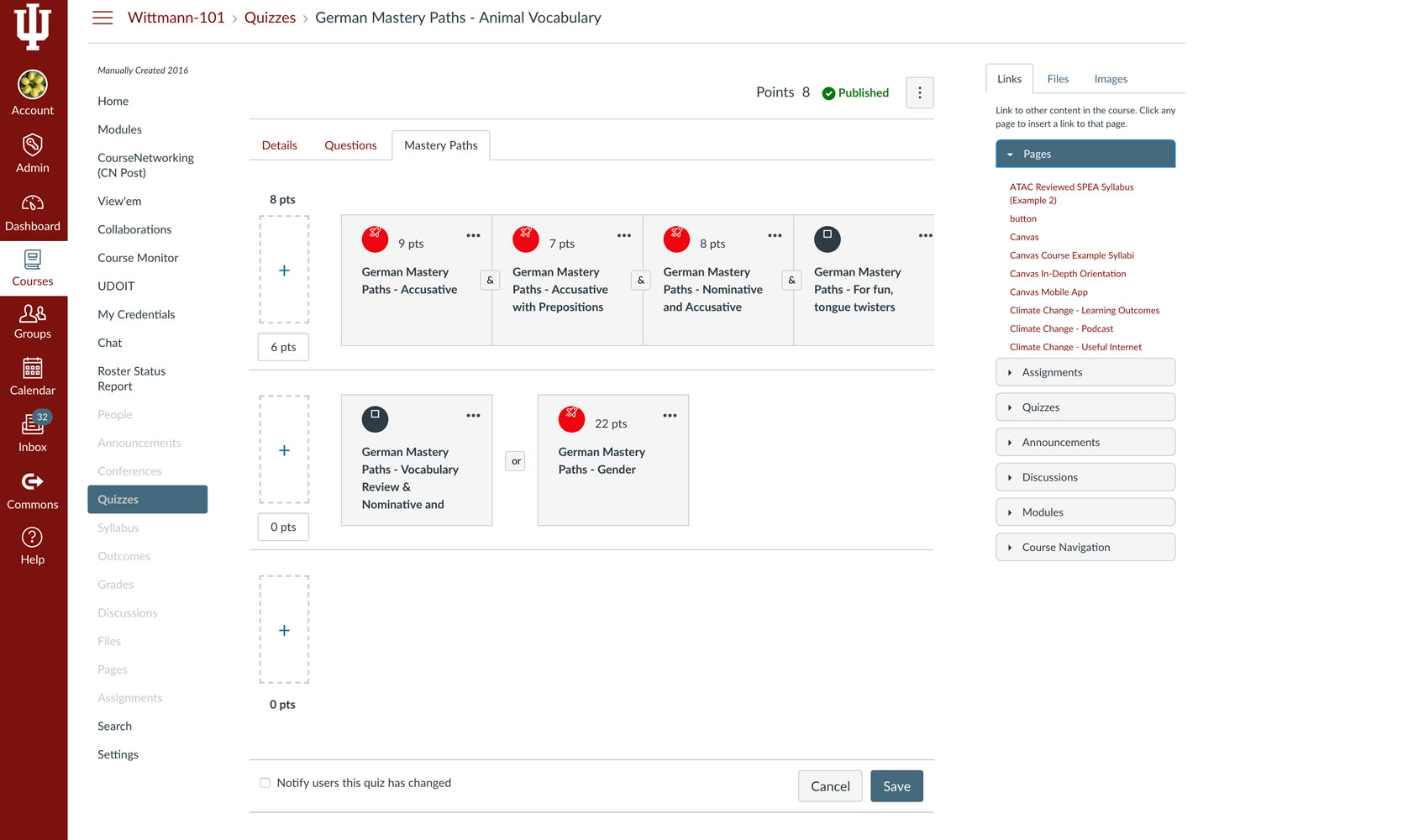This screenshot has height=840, width=1403.
Task: Toggle & connector after Nominative and Accusative
Action: (791, 280)
